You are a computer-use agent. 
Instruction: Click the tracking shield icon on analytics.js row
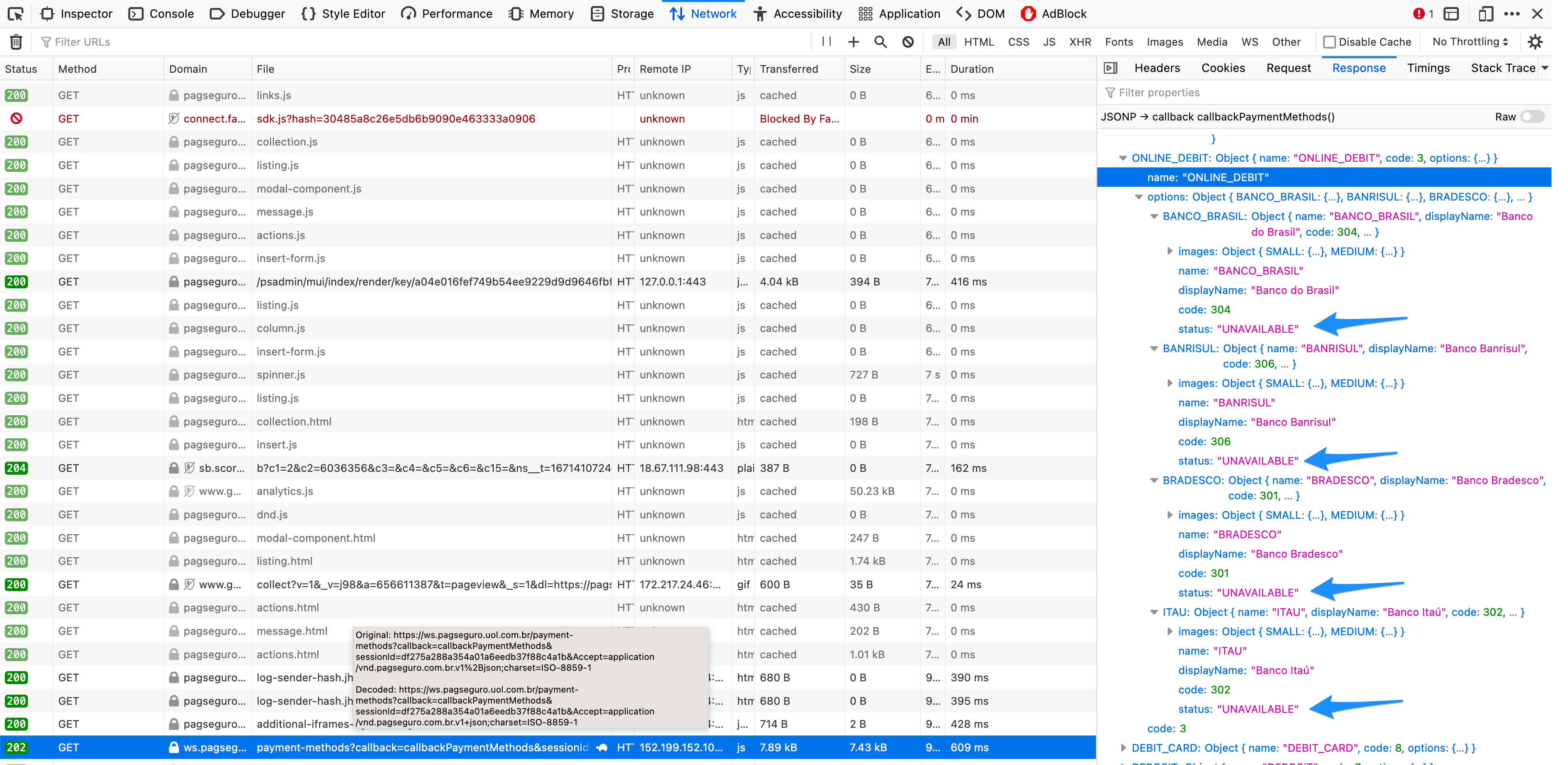[189, 491]
